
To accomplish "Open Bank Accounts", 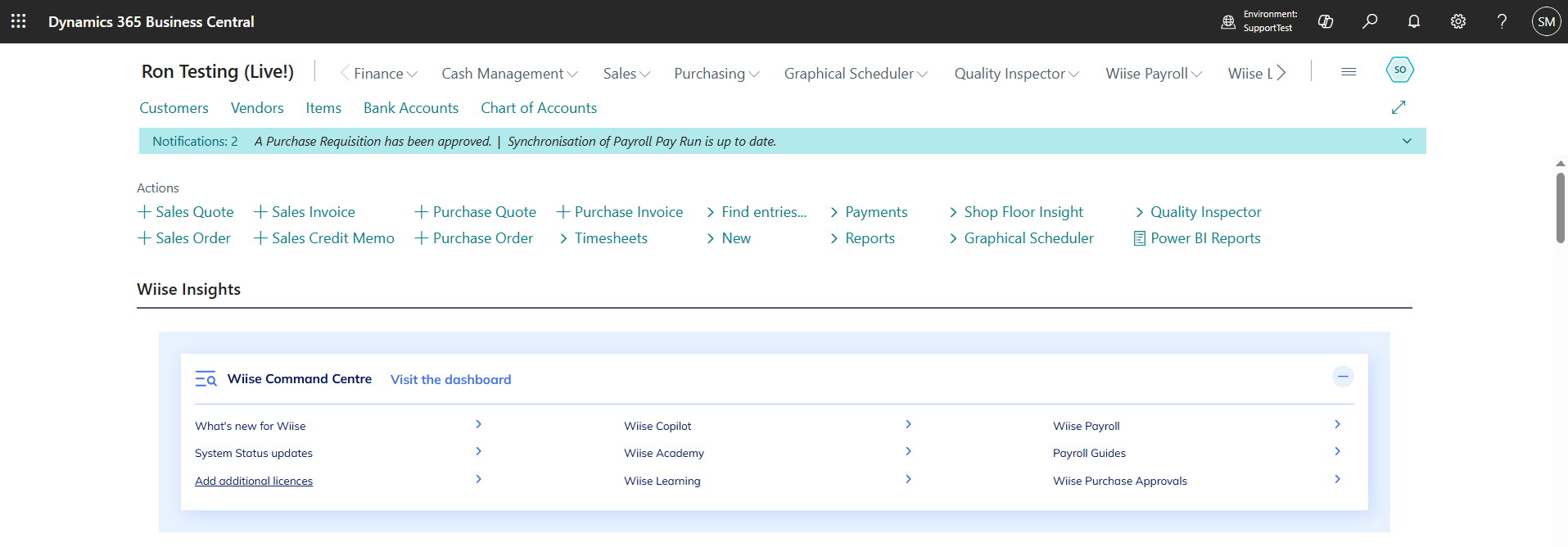I will [x=411, y=108].
